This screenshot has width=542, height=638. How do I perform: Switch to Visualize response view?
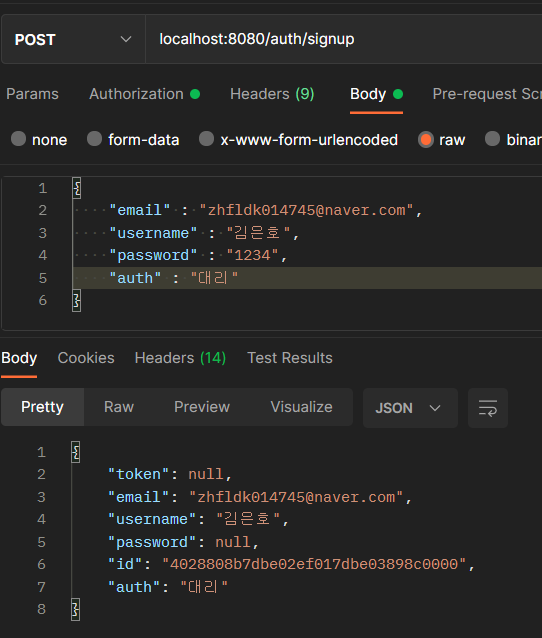[x=302, y=407]
